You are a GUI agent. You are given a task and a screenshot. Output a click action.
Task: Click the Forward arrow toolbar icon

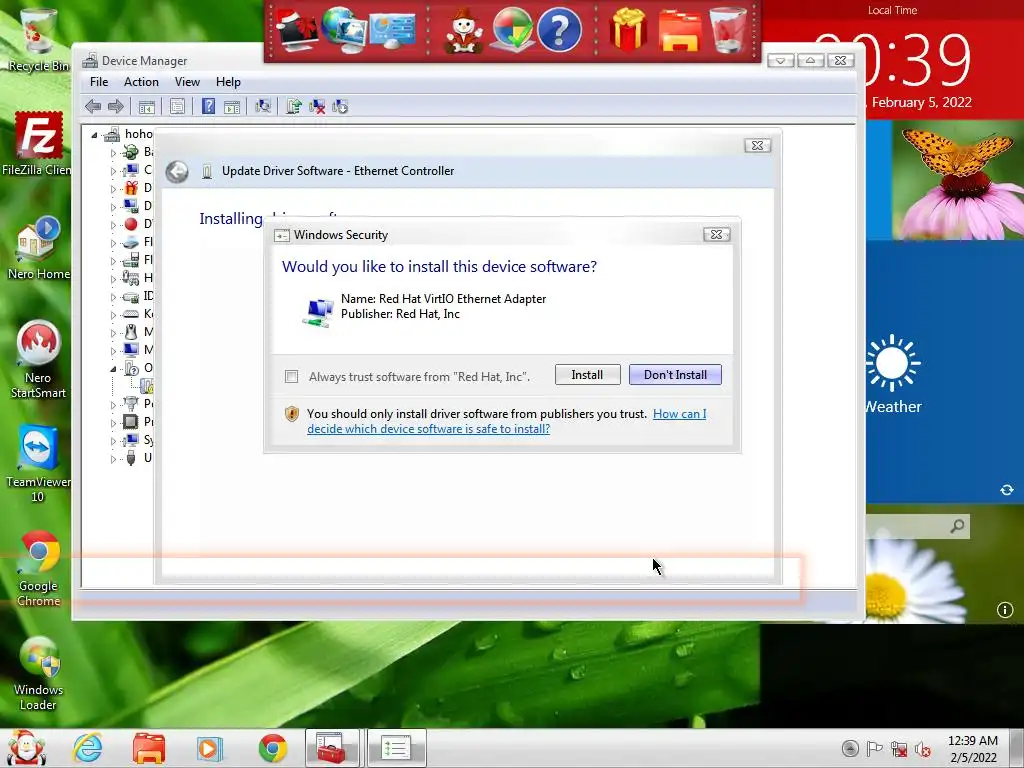click(116, 106)
